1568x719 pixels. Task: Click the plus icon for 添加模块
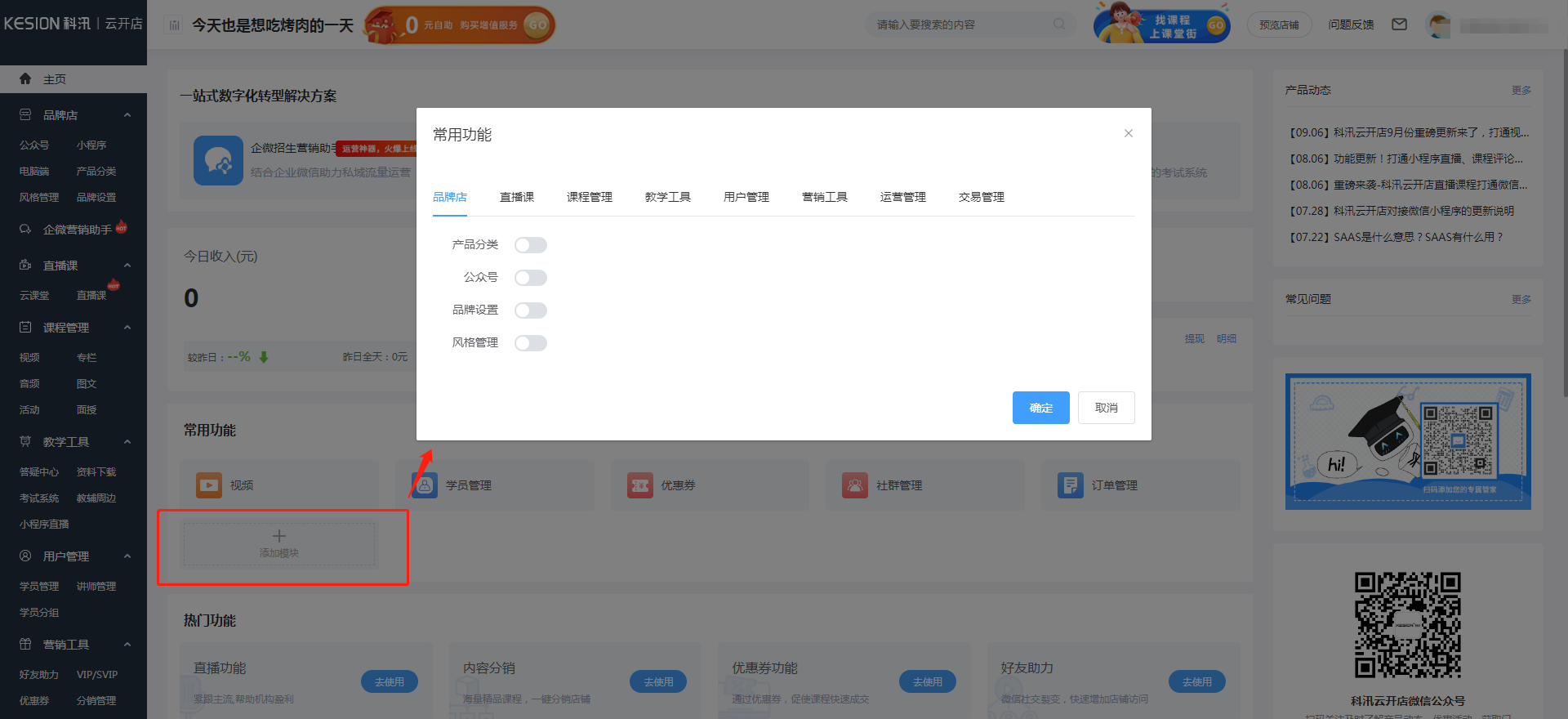[279, 536]
